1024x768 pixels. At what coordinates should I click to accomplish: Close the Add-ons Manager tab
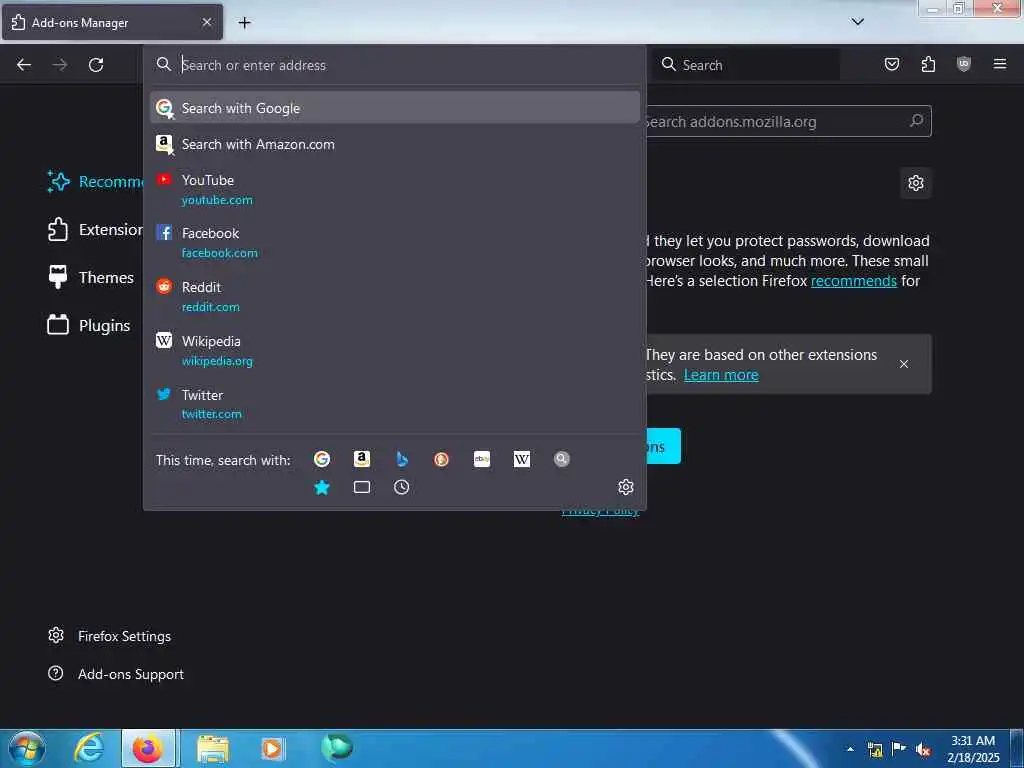tap(206, 22)
